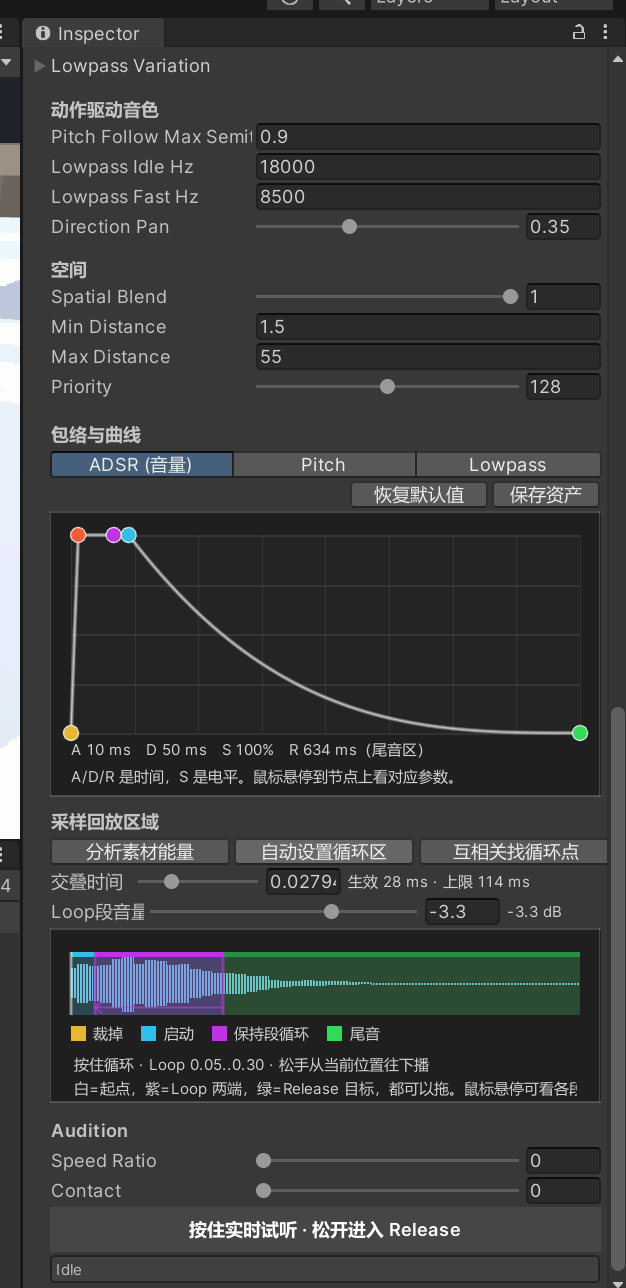The height and width of the screenshot is (1288, 626).
Task: Open dropdown arrow in the left adjacent panel
Action: (7, 63)
